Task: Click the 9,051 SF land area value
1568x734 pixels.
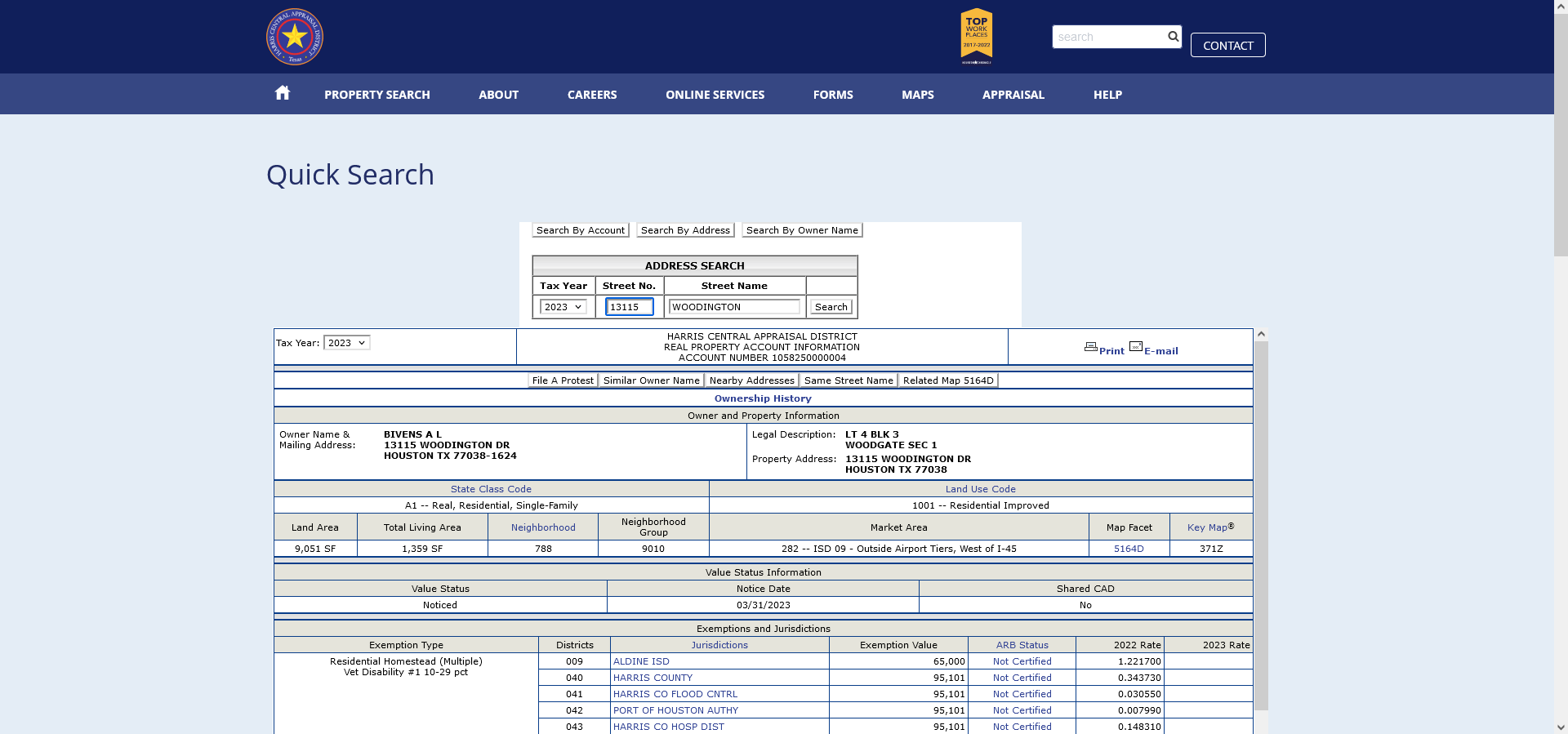Action: 315,549
